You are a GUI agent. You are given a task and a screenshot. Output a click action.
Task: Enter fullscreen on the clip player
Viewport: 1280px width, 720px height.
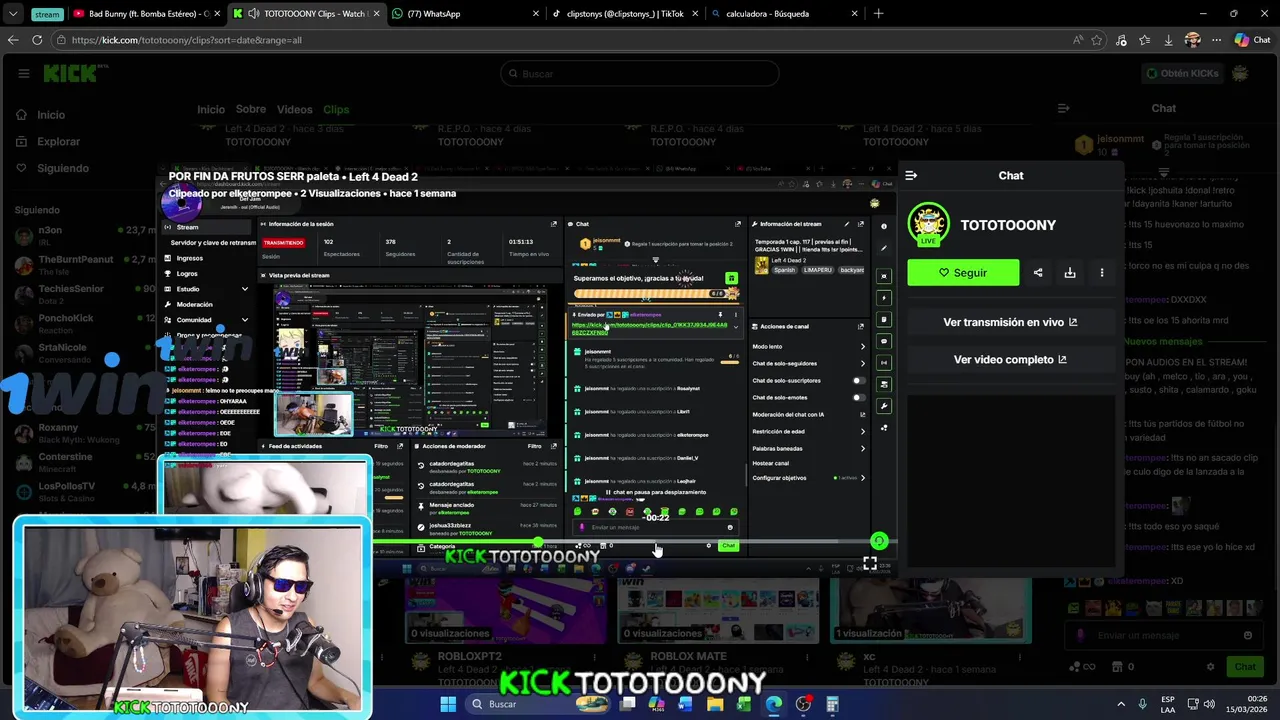(x=870, y=565)
